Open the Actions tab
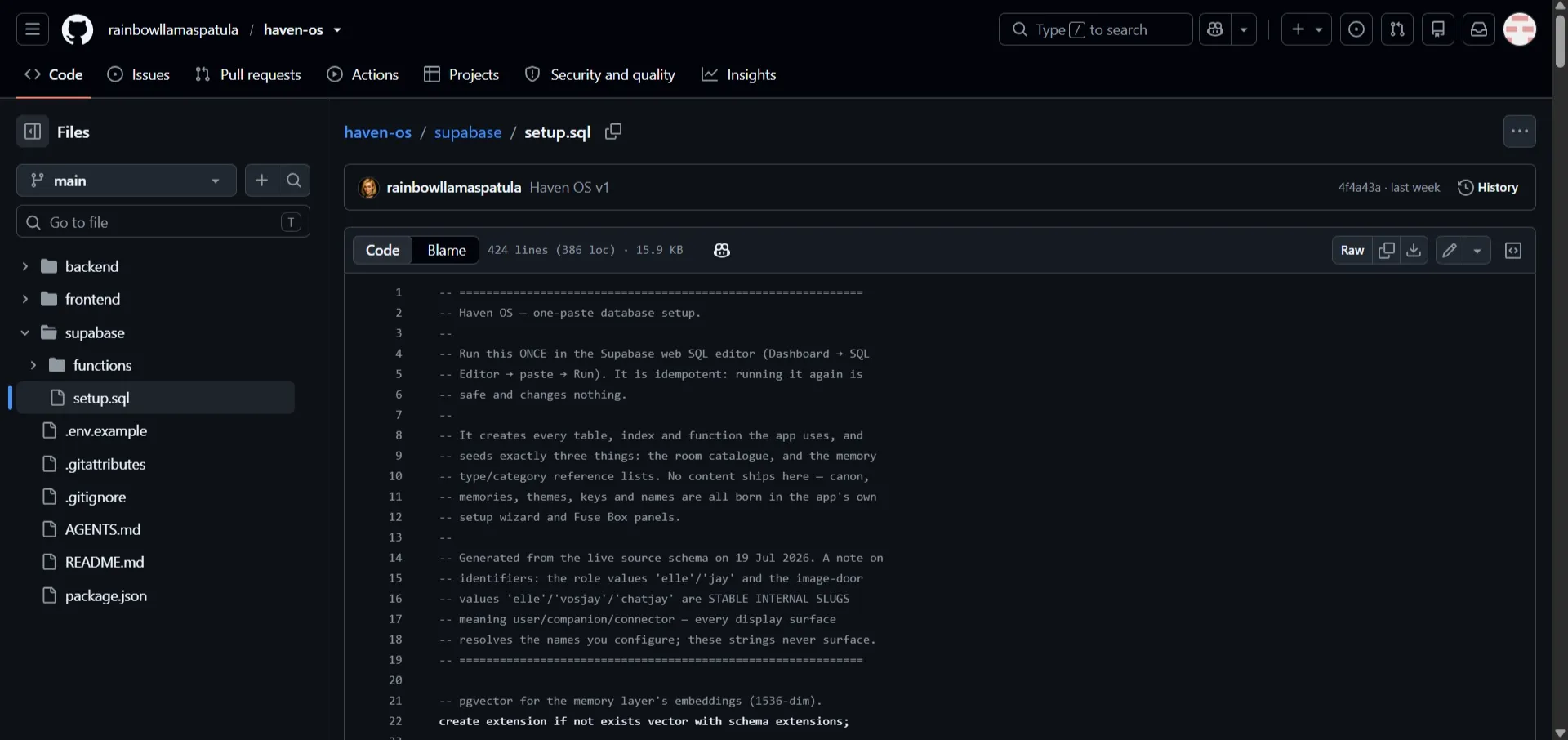 pos(363,74)
